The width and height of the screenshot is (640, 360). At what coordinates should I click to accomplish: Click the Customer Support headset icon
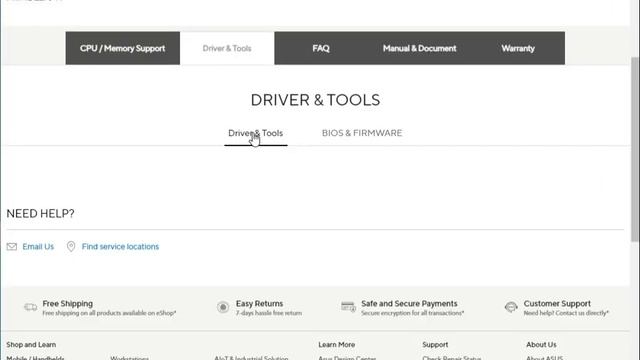tap(511, 307)
